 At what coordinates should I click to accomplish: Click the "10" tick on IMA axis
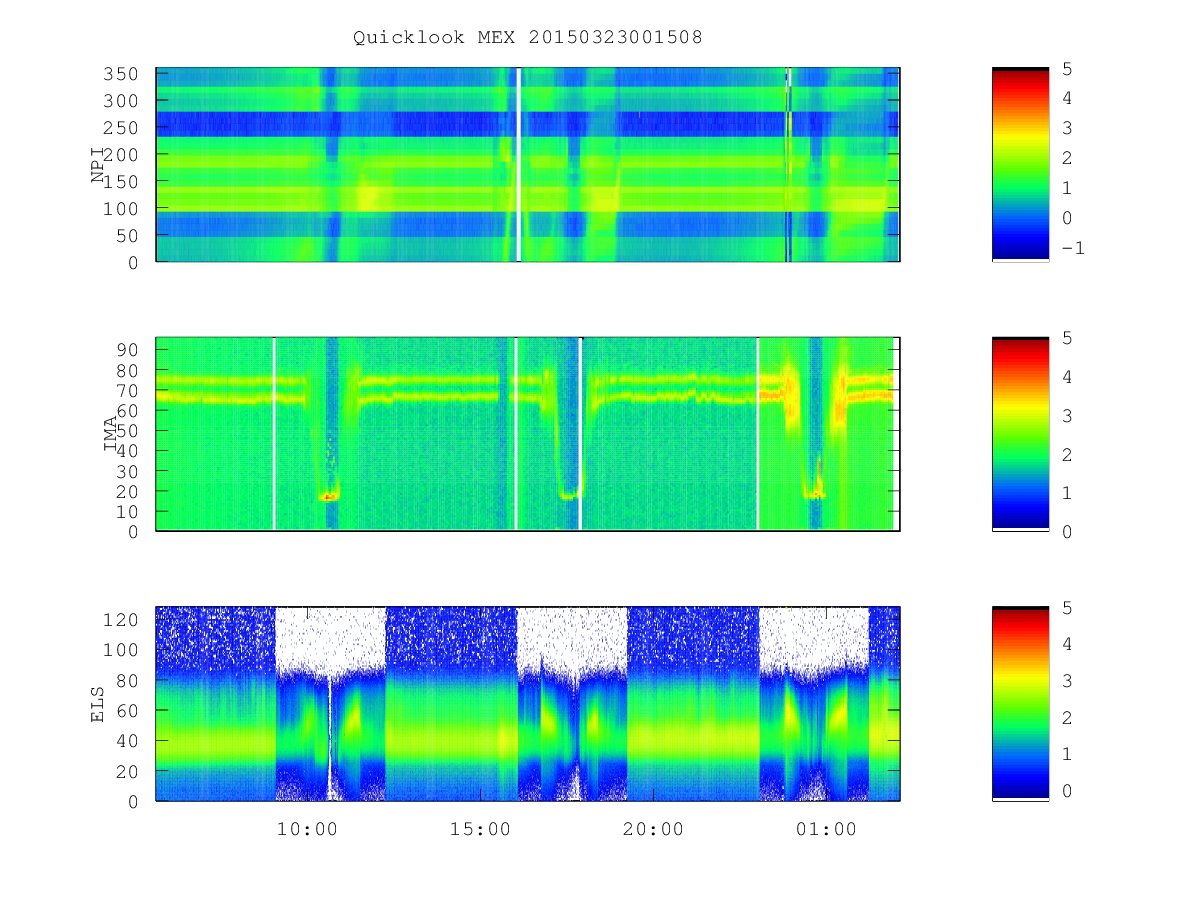click(128, 511)
